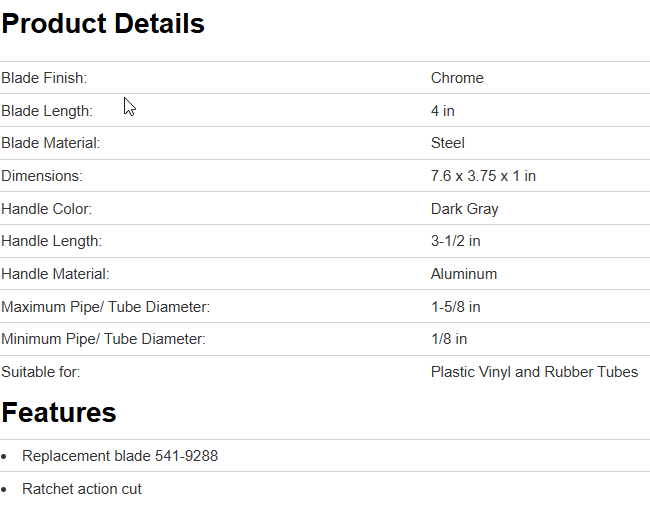Select the Dark Gray handle color value
650x505 pixels.
tap(465, 209)
